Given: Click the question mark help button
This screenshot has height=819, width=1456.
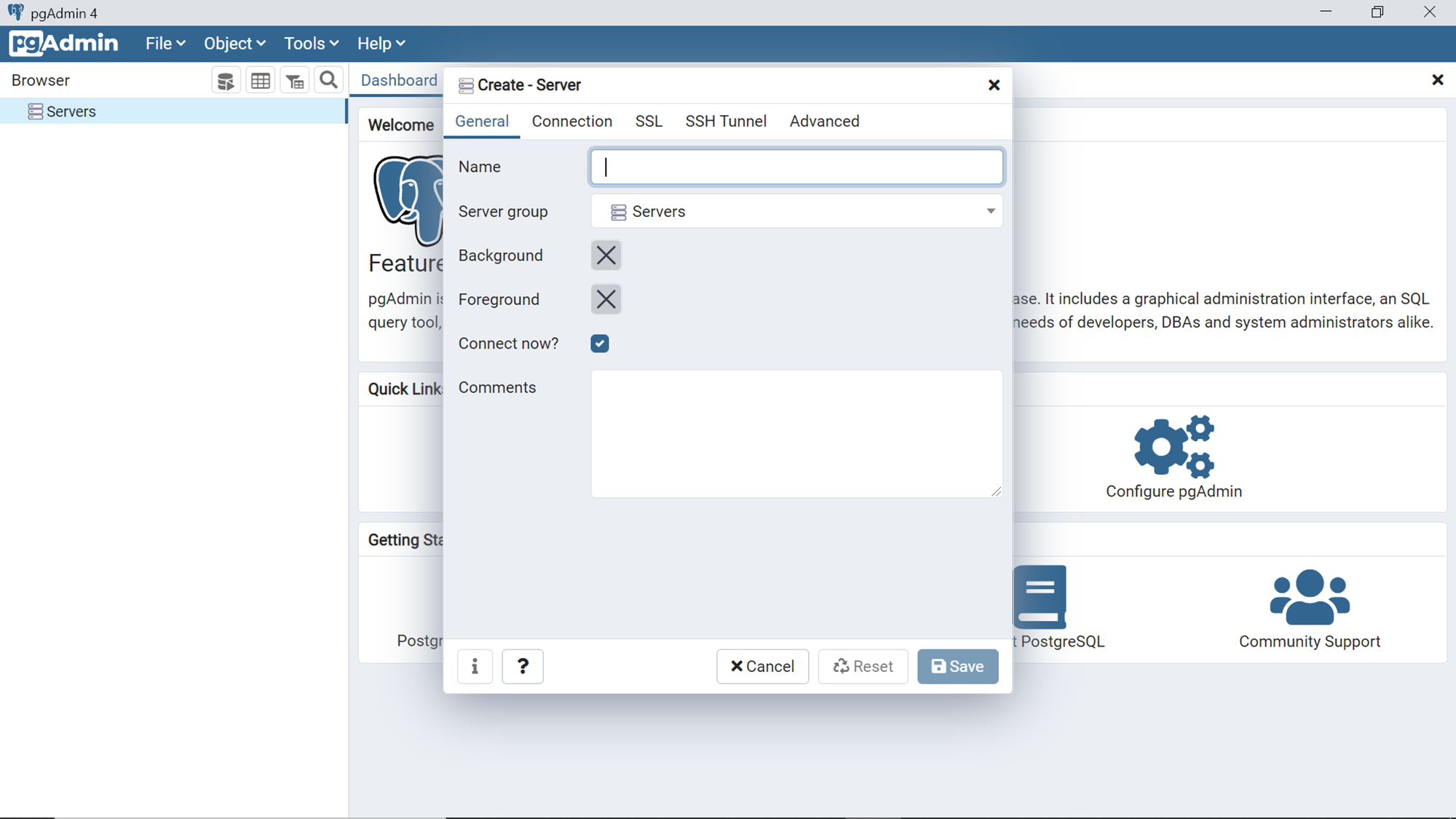Looking at the screenshot, I should [523, 666].
